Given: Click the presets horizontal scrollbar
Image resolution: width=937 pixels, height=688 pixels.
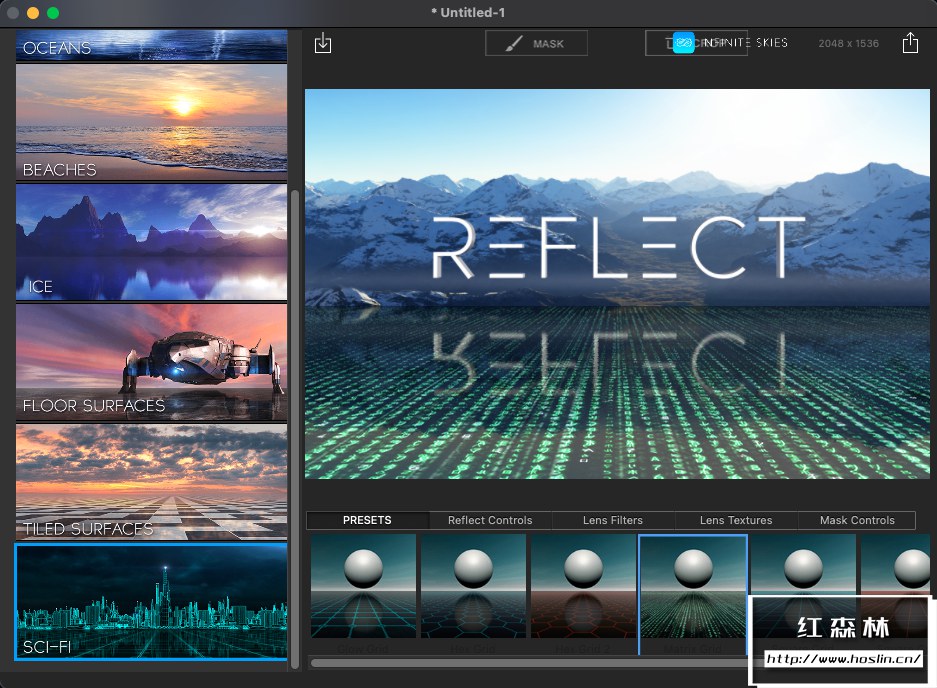Looking at the screenshot, I should [528, 662].
